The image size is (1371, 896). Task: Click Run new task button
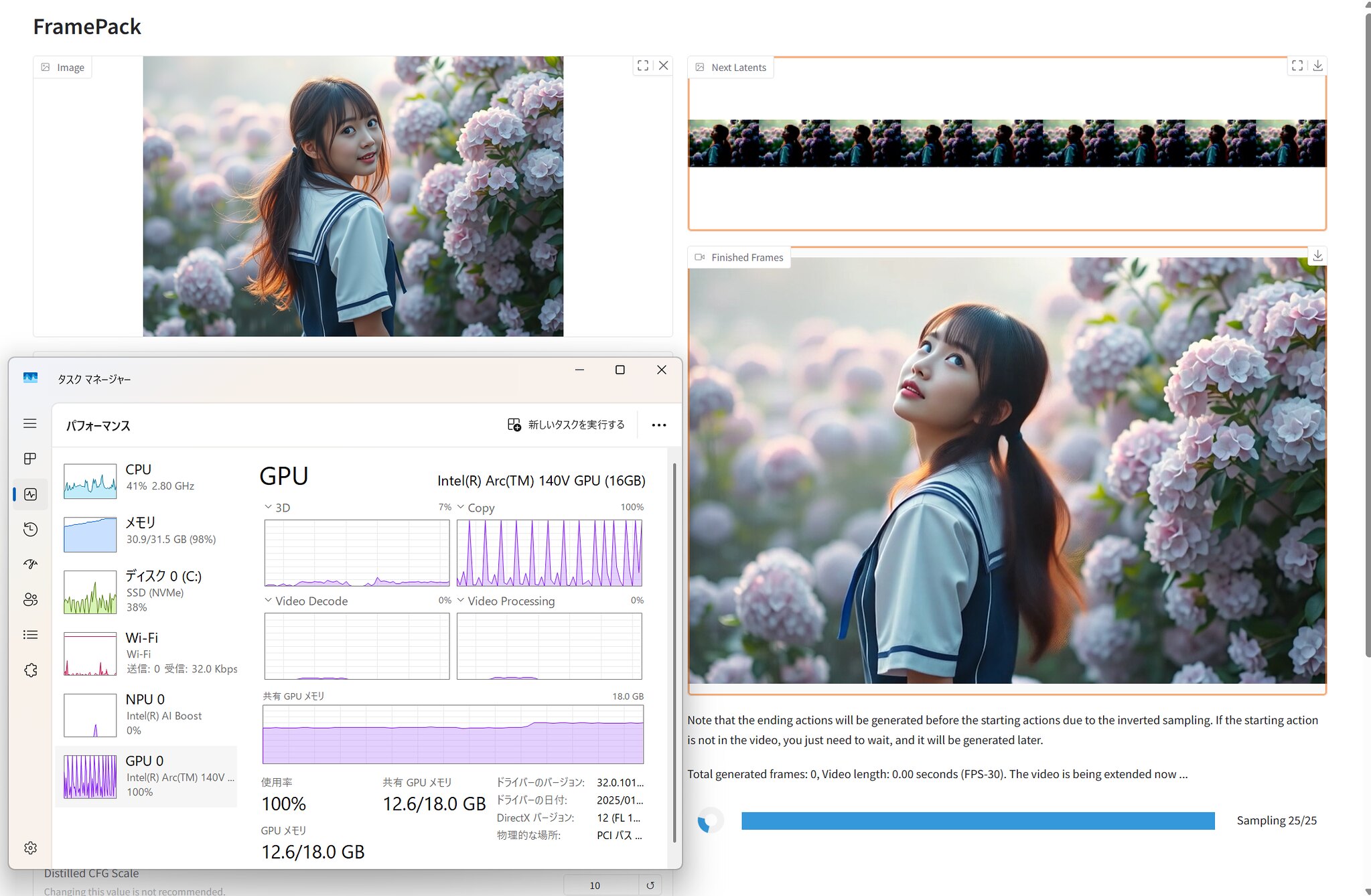(566, 425)
